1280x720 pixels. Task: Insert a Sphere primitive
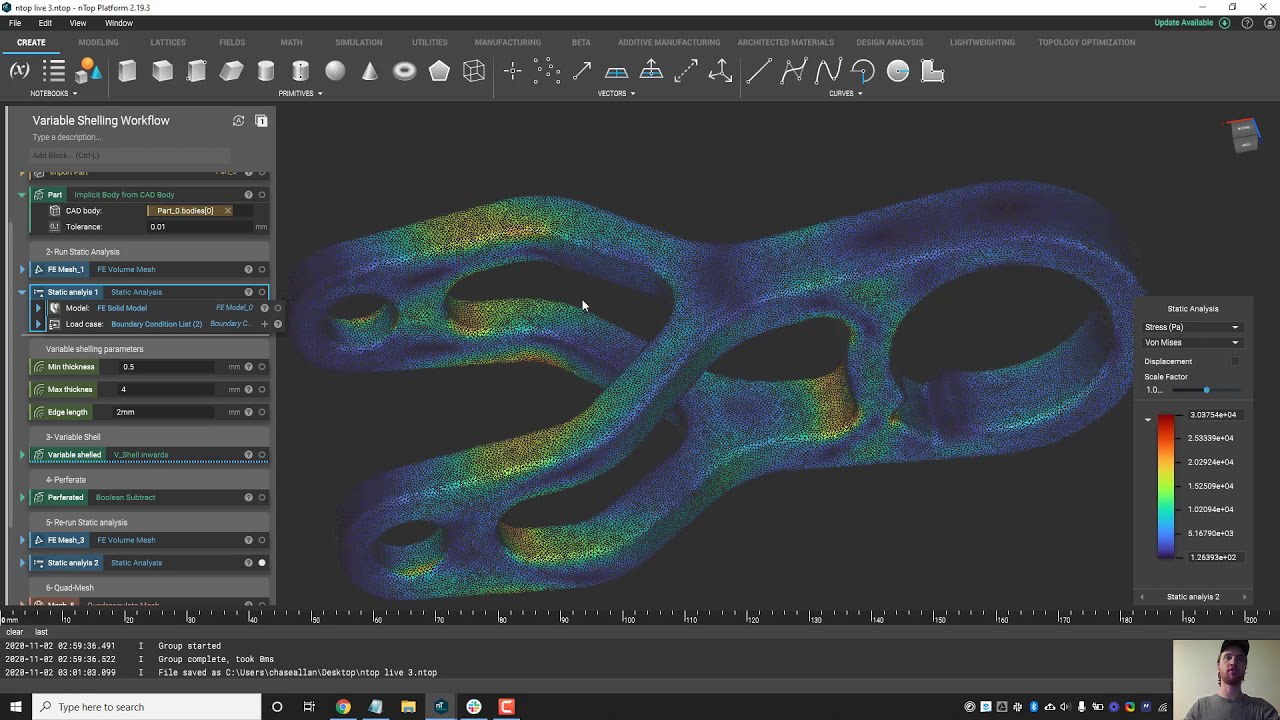coord(335,71)
